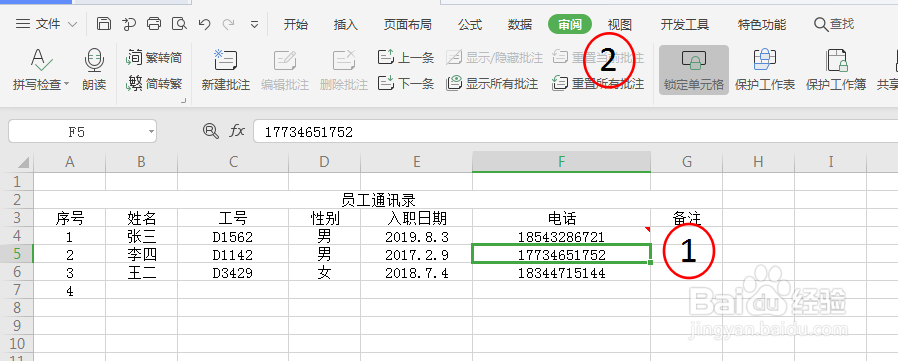The image size is (898, 361).
Task: Click the 入职日期 header cell
Action: pos(416,218)
